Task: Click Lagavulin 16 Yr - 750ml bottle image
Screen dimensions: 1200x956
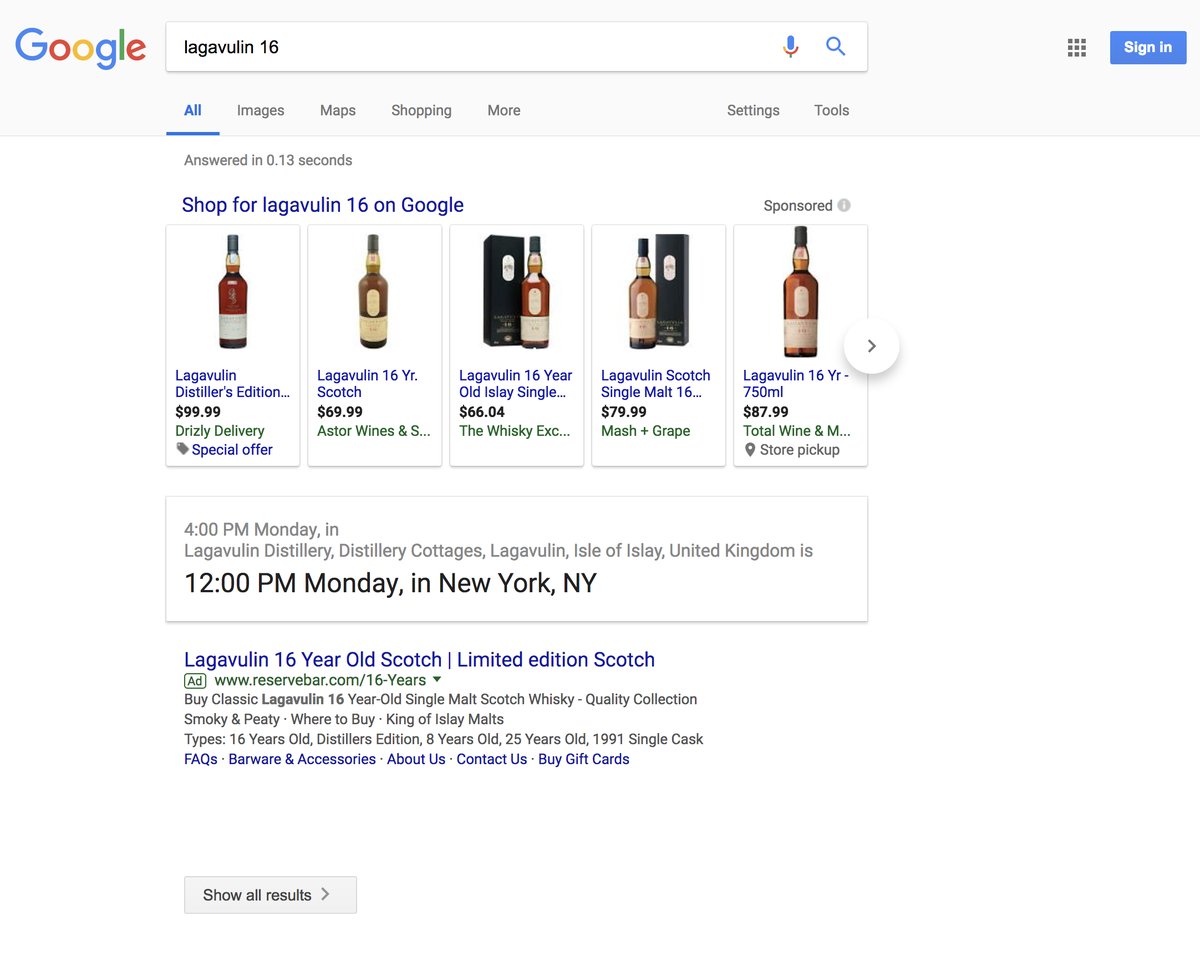Action: pyautogui.click(x=800, y=292)
